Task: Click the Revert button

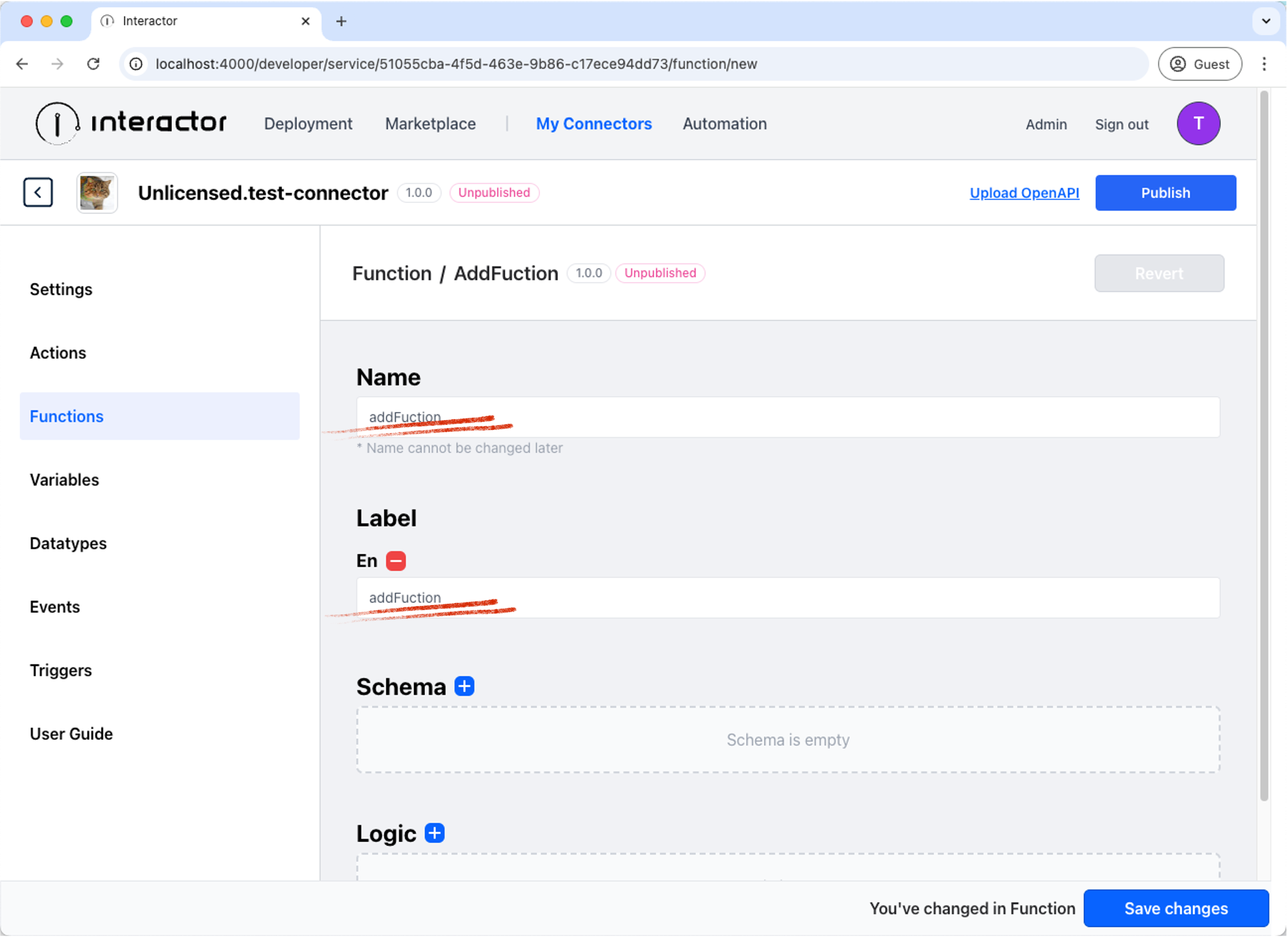Action: 1160,274
